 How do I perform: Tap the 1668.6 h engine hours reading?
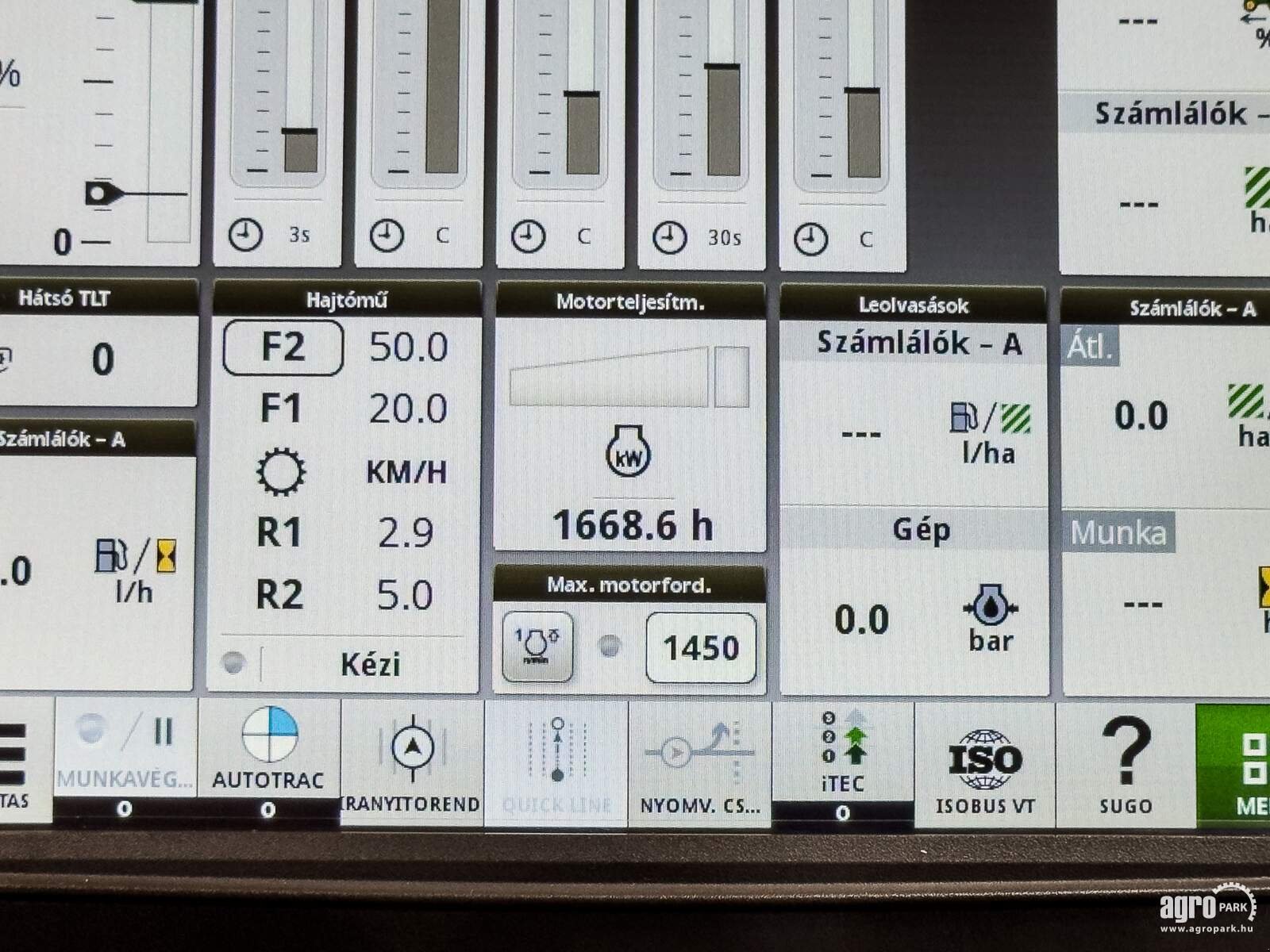(633, 525)
